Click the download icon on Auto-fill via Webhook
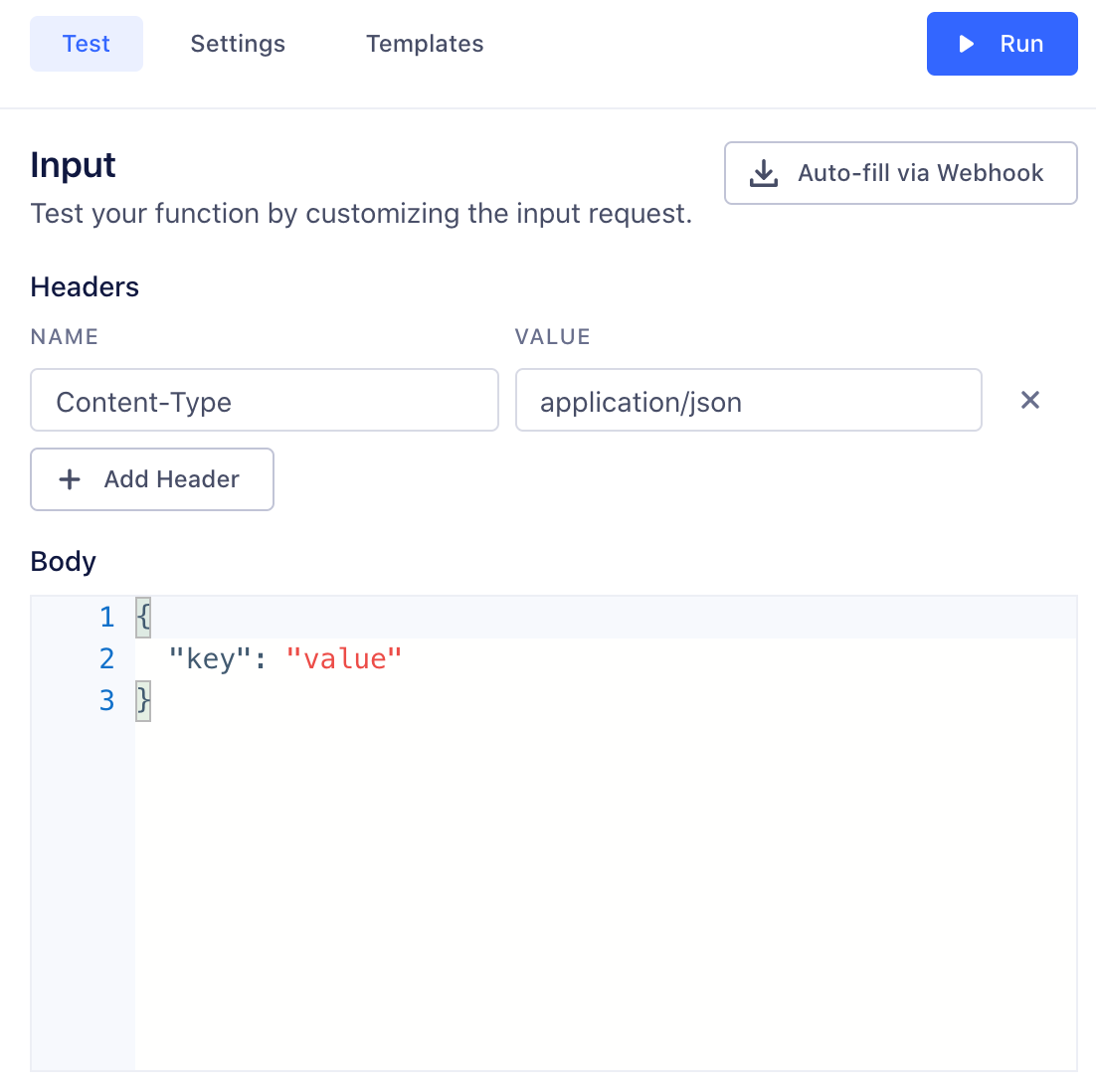Viewport: 1096px width, 1092px height. [764, 173]
